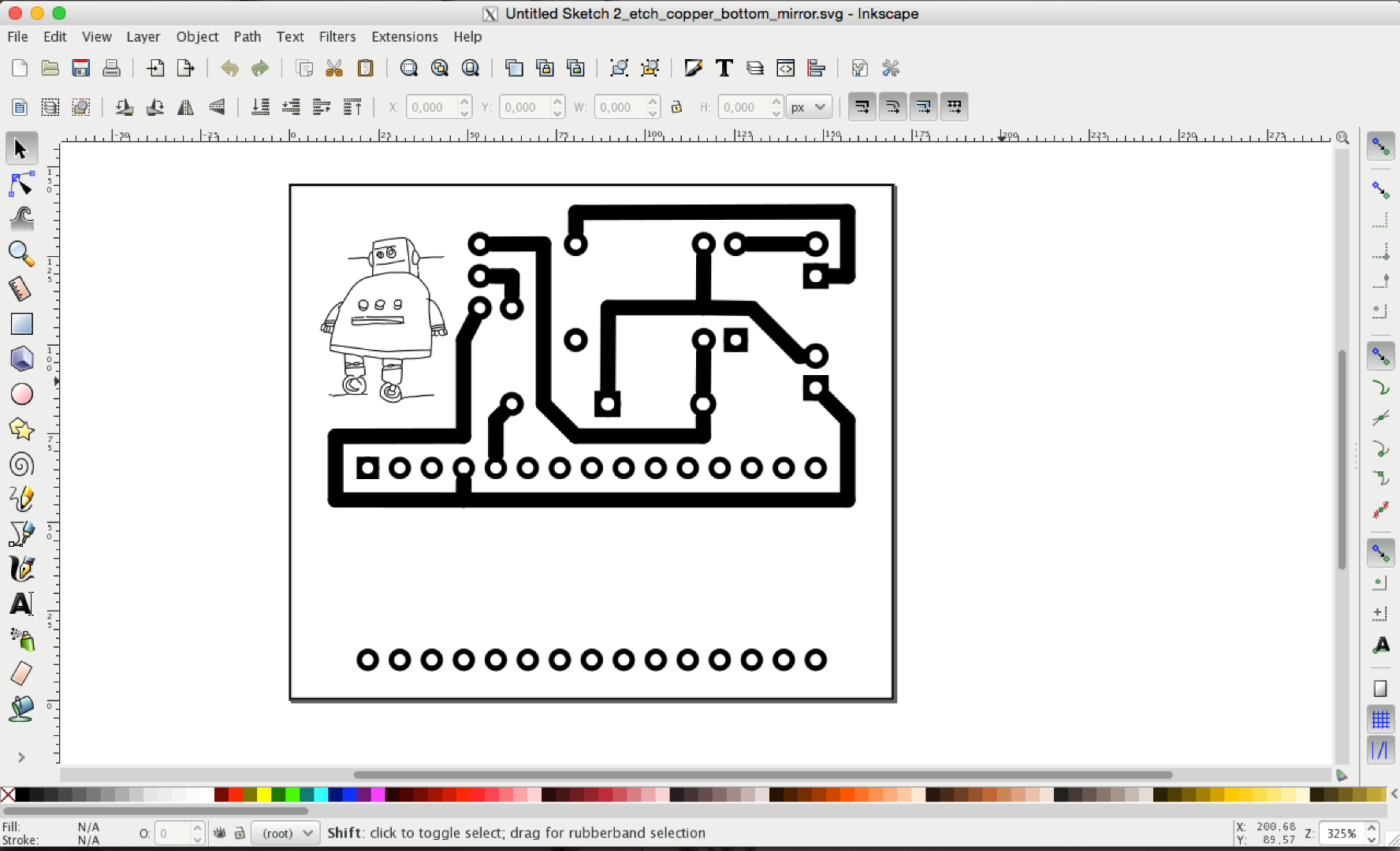Open the Extensions menu
This screenshot has height=851, width=1400.
(404, 36)
